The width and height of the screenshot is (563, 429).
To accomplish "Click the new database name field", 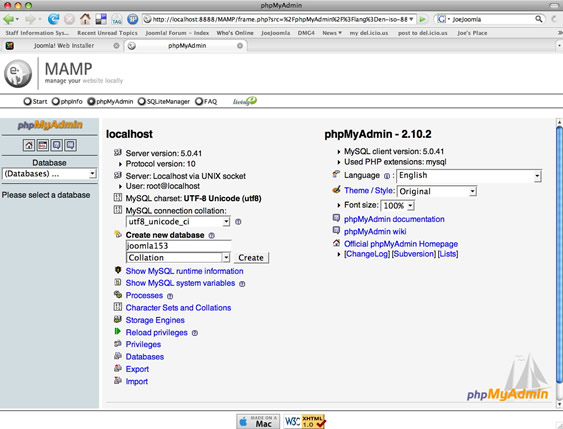I will click(x=178, y=246).
